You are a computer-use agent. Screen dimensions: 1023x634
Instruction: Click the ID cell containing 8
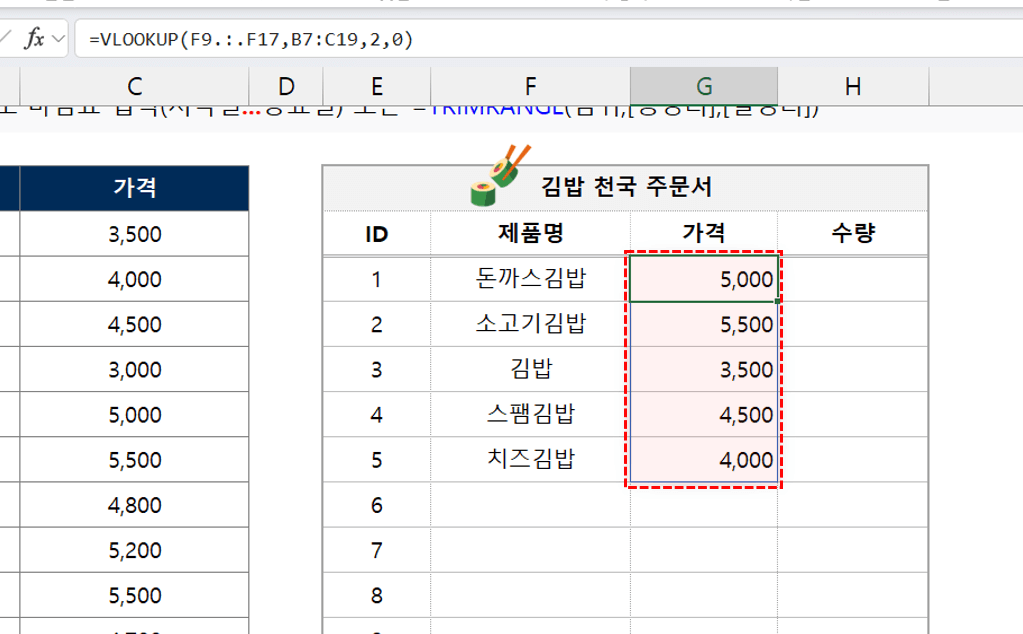[x=377, y=594]
